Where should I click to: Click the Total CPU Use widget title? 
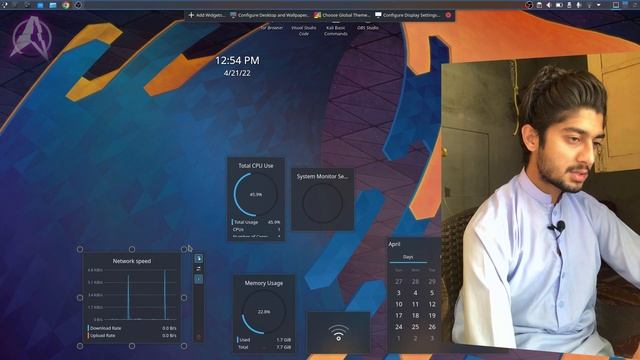(x=256, y=166)
